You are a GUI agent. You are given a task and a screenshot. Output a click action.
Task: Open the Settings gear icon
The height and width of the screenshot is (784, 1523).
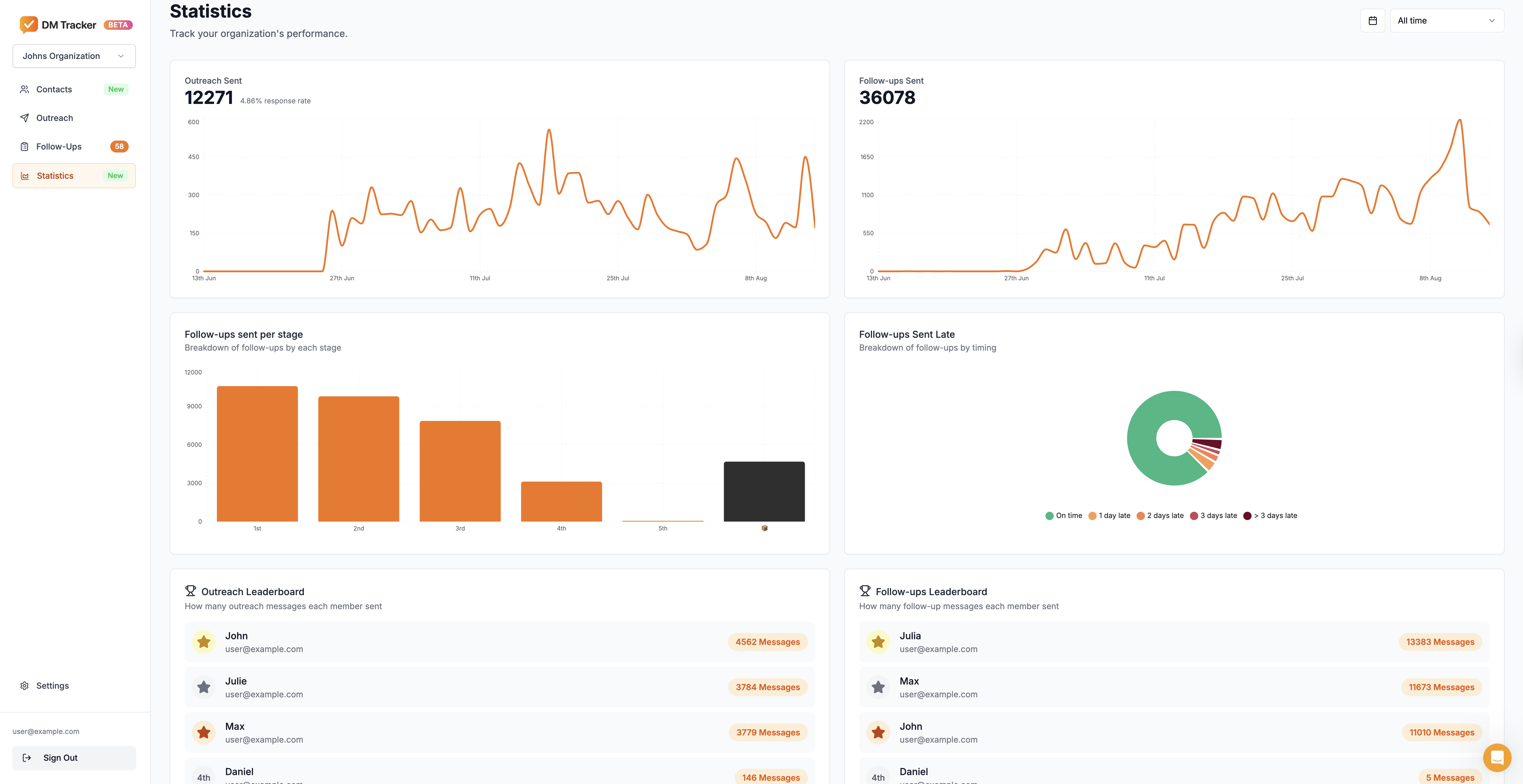pyautogui.click(x=24, y=685)
